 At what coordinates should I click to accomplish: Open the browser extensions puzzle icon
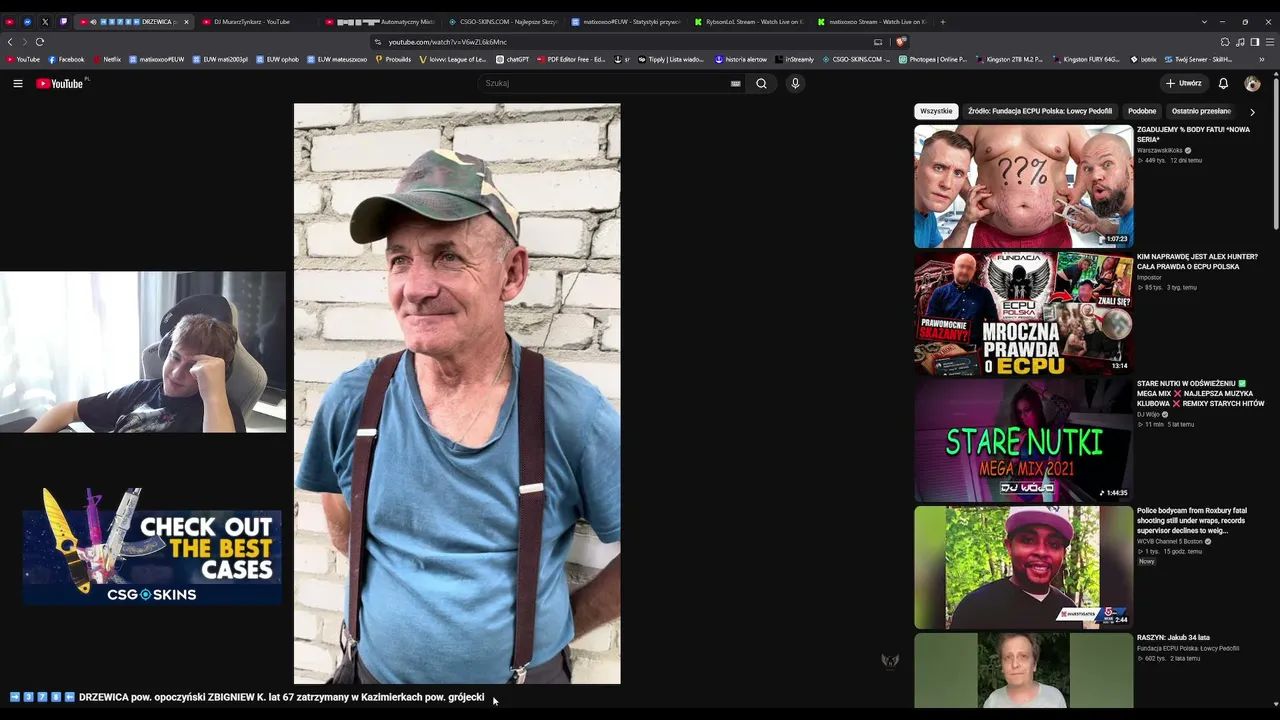(1225, 42)
